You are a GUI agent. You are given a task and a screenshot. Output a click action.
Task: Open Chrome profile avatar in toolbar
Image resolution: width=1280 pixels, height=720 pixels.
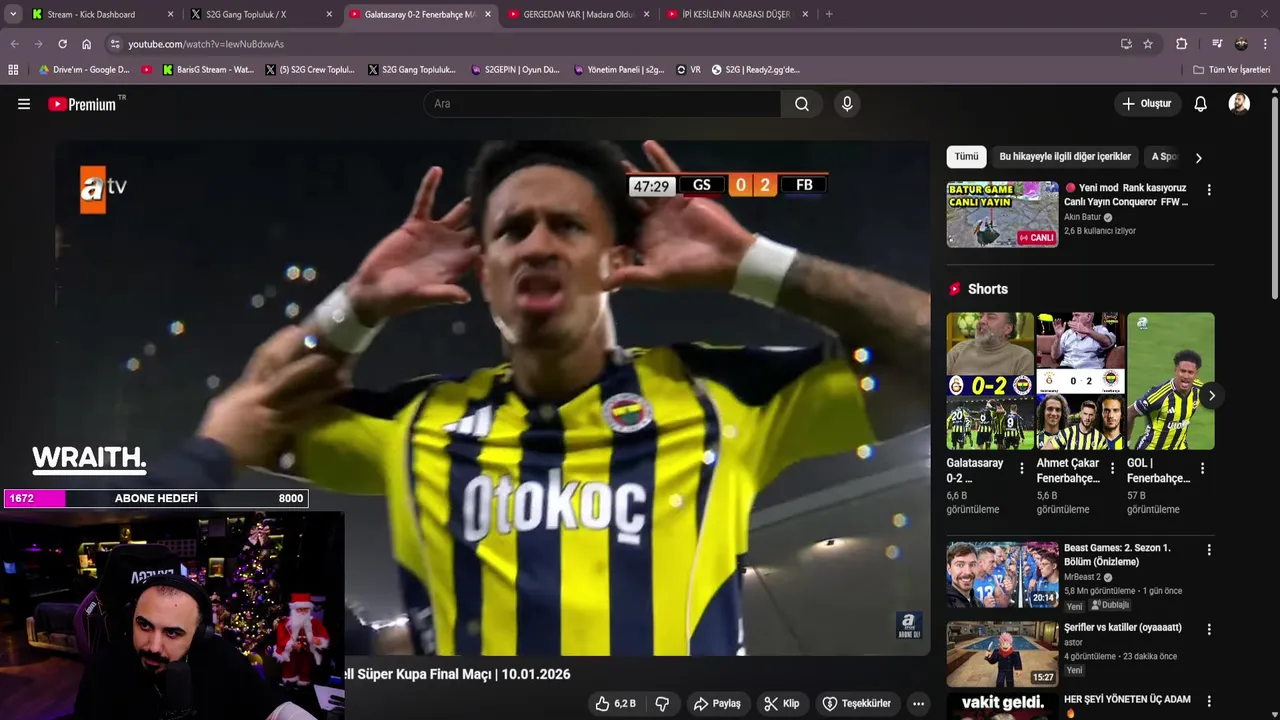coord(1241,44)
